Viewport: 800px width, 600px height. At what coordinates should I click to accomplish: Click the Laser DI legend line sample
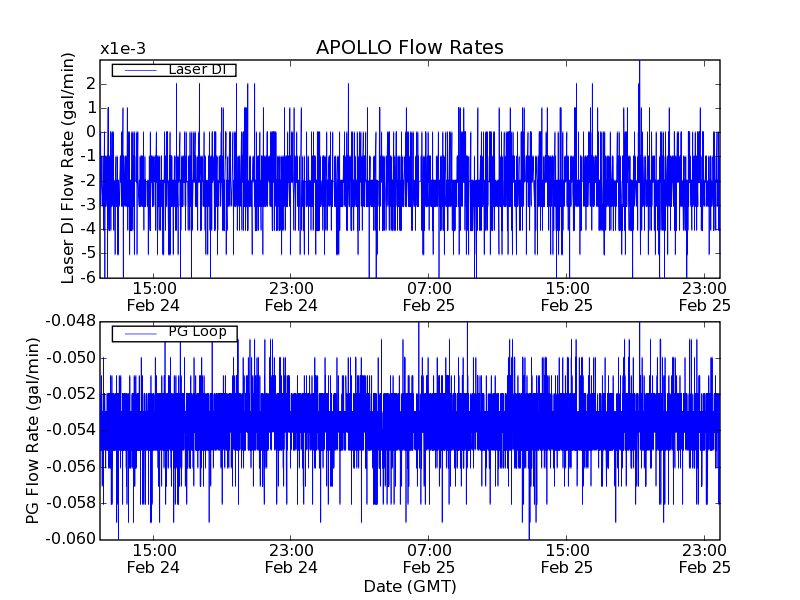(134, 69)
